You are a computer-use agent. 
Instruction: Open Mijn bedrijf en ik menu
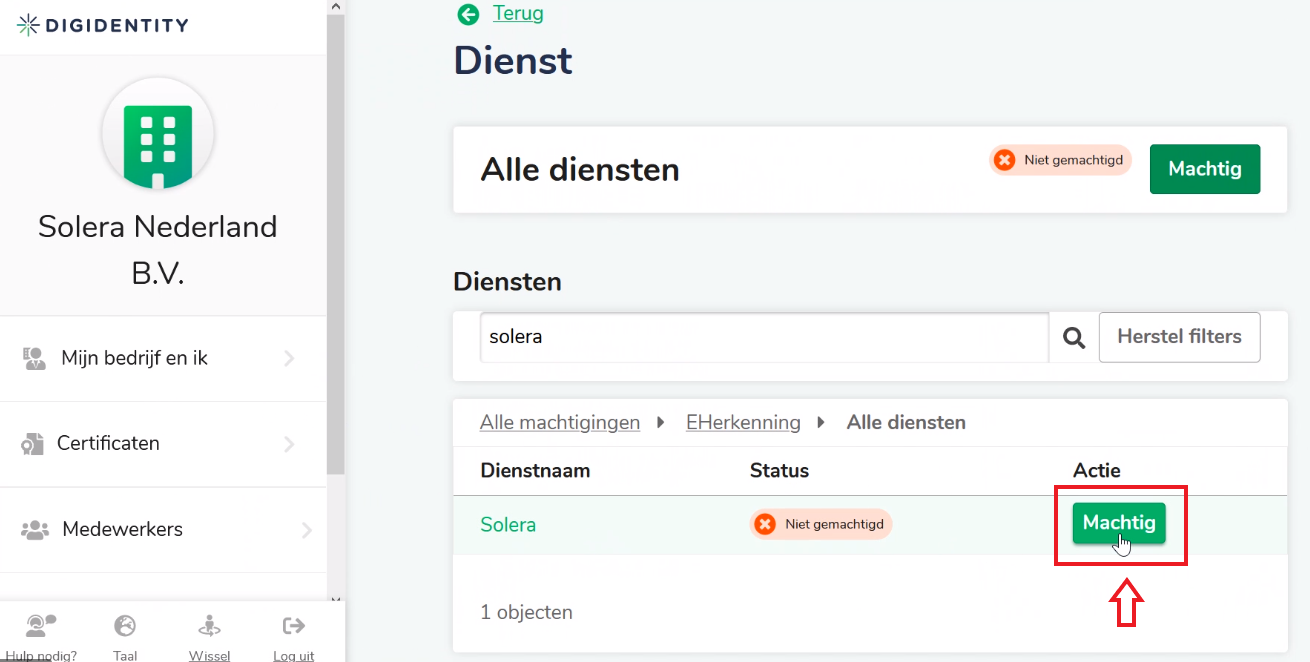pyautogui.click(x=163, y=358)
